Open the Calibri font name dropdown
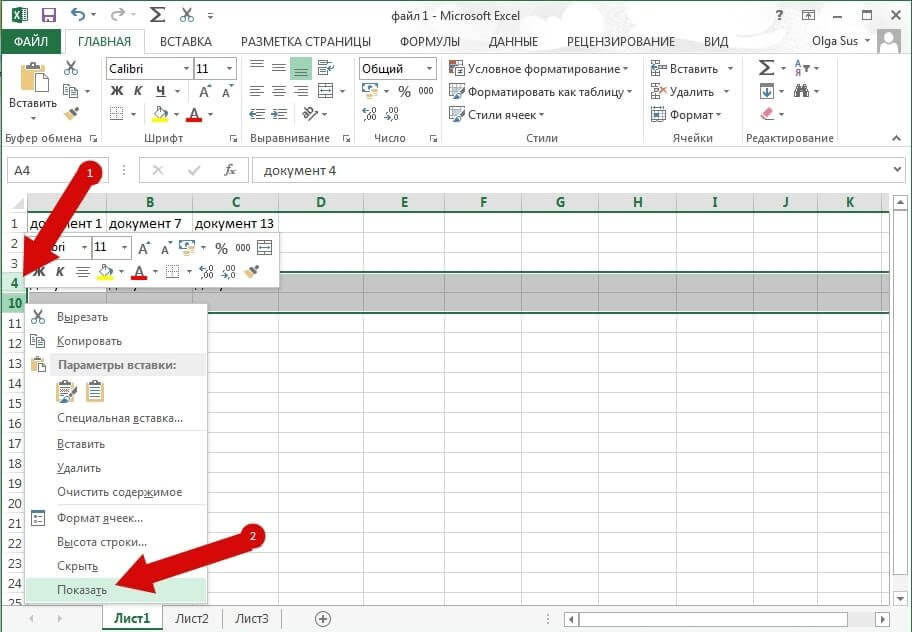 point(186,69)
